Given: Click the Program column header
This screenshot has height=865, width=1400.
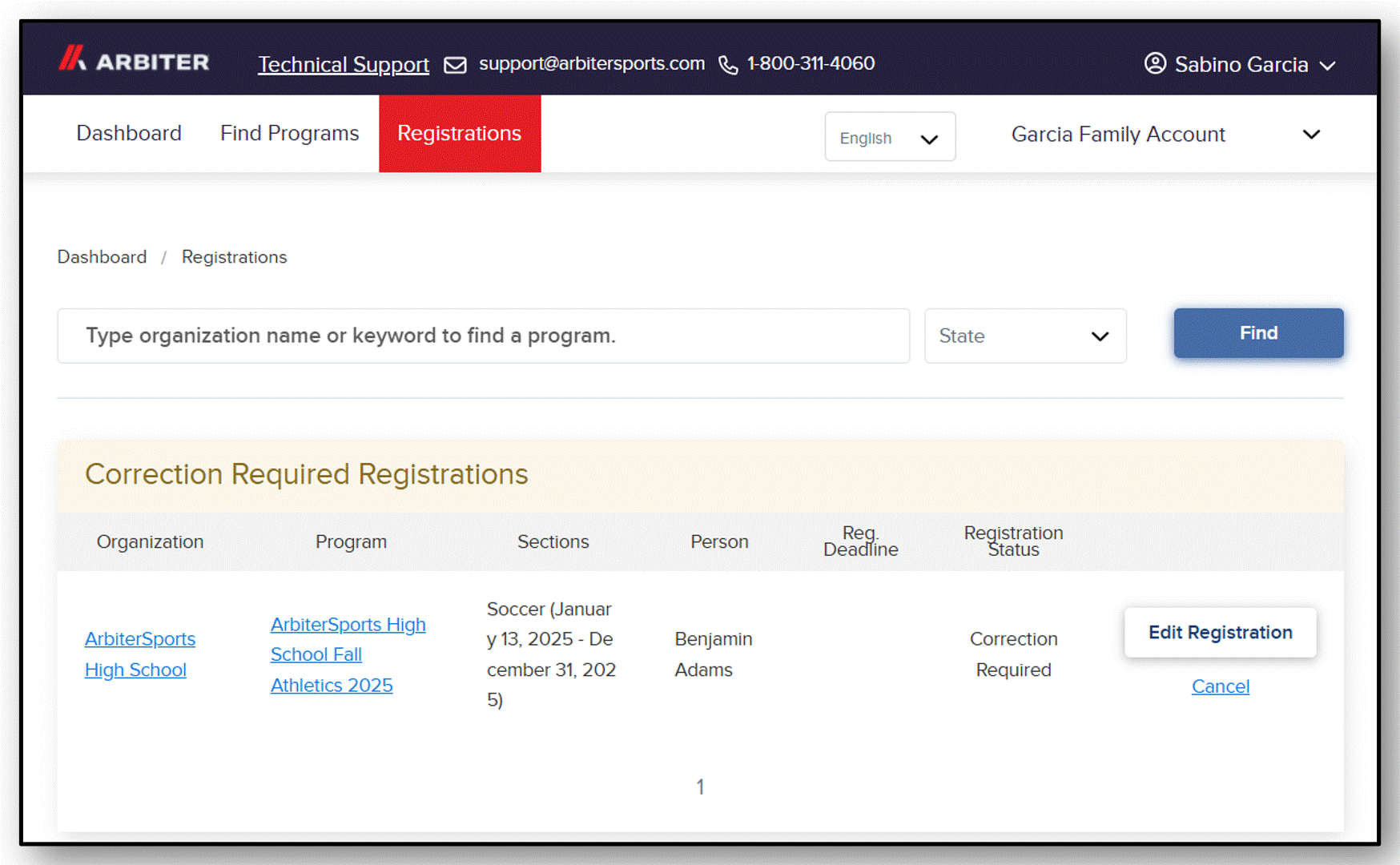Looking at the screenshot, I should [x=351, y=542].
